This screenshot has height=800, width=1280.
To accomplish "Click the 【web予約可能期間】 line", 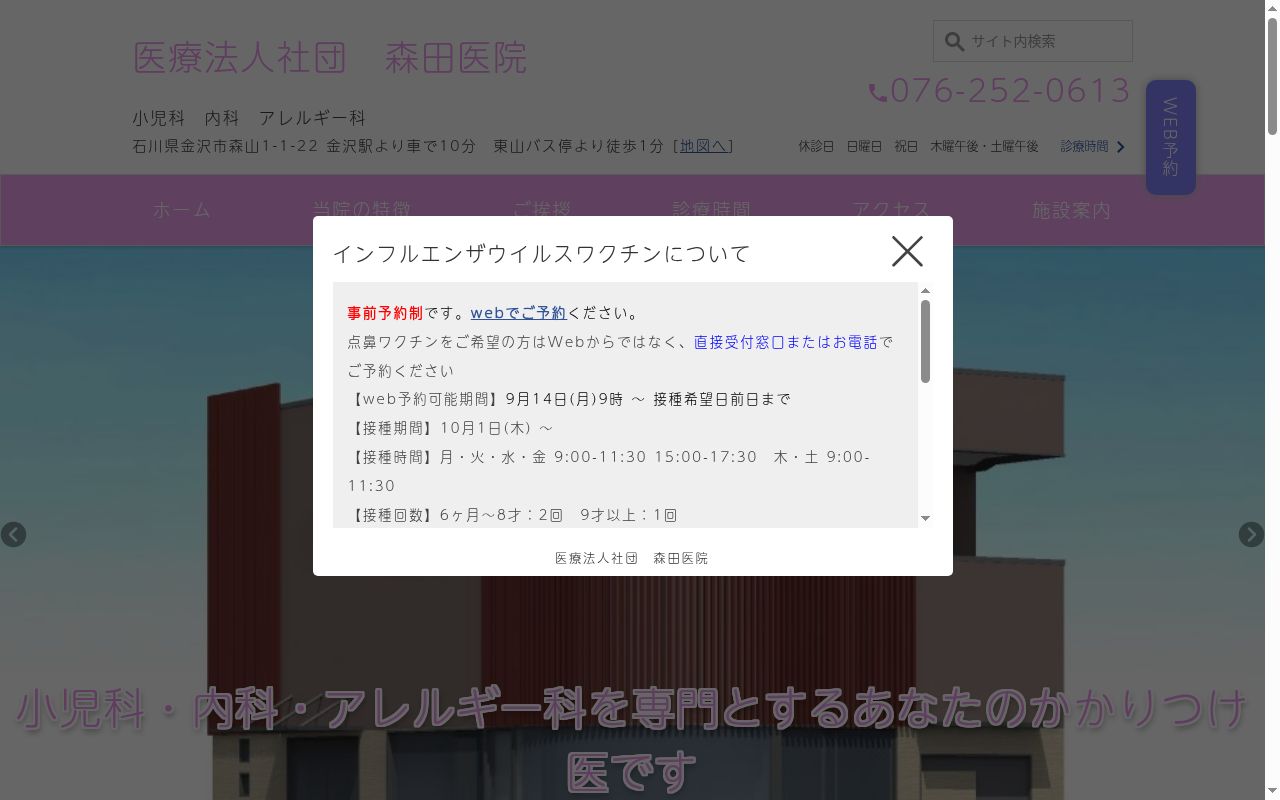I will click(569, 399).
